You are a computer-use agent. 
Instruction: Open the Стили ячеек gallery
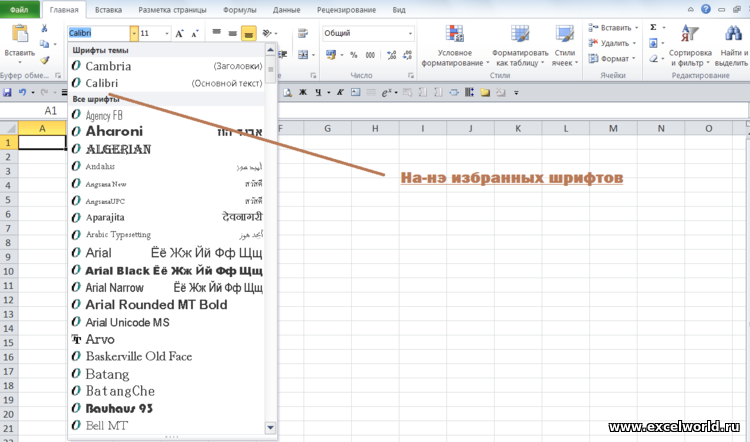click(x=564, y=46)
